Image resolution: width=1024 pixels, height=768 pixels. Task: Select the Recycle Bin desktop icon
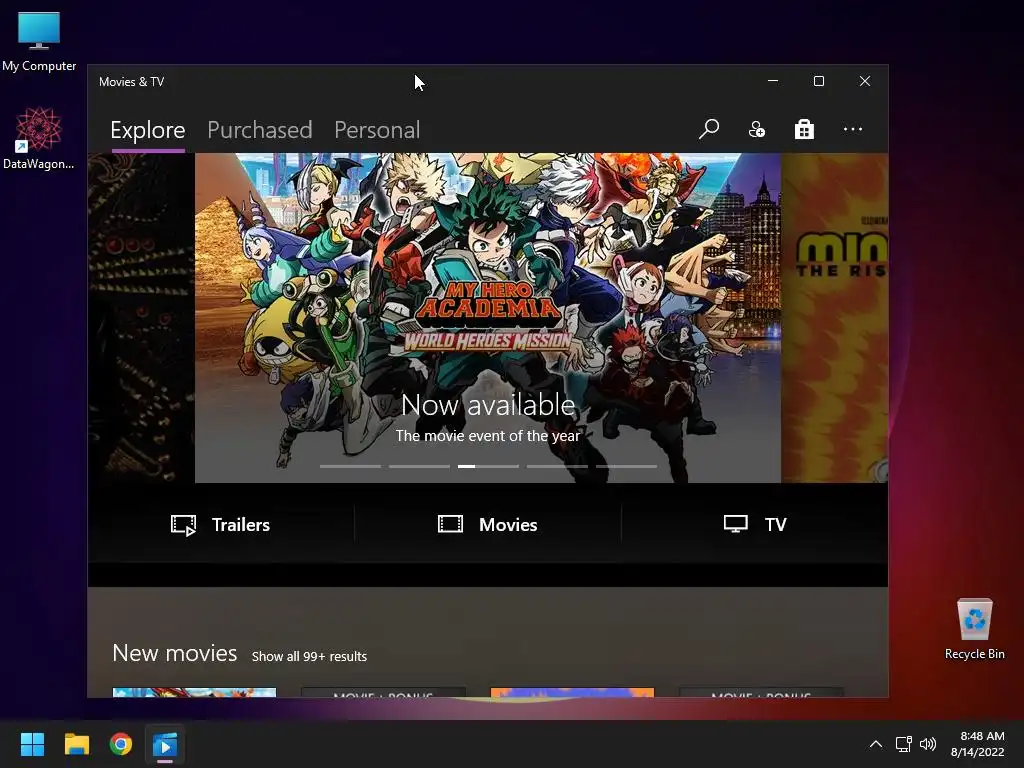tap(974, 629)
